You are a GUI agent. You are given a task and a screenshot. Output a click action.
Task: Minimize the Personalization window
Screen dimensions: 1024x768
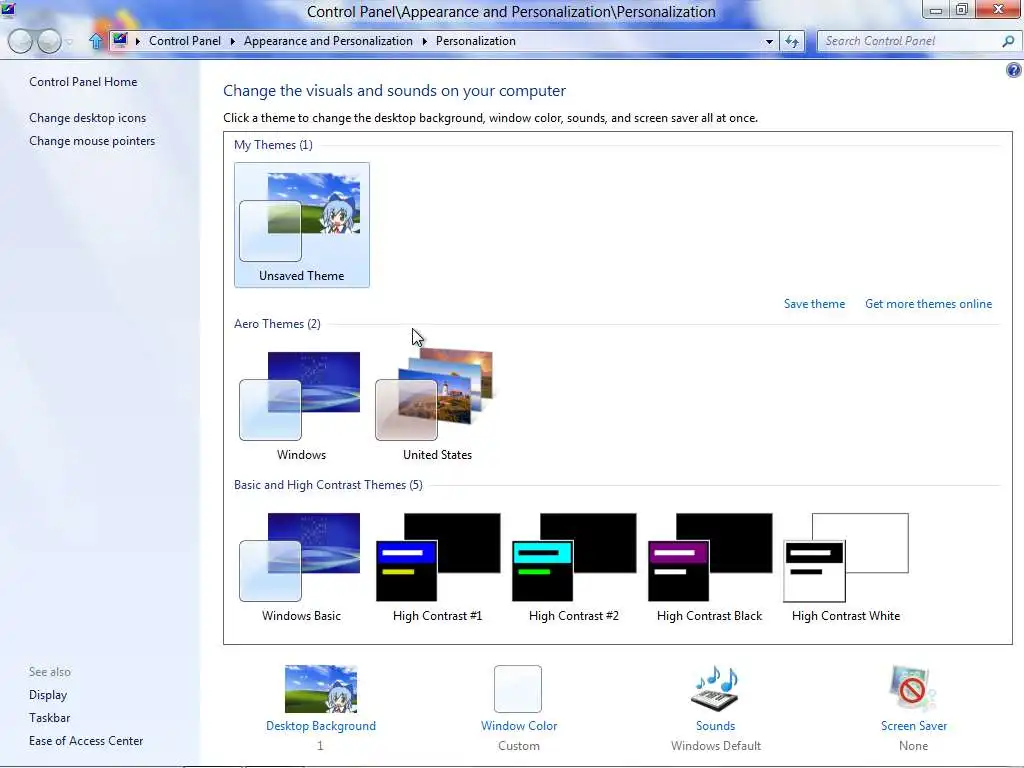pyautogui.click(x=936, y=10)
